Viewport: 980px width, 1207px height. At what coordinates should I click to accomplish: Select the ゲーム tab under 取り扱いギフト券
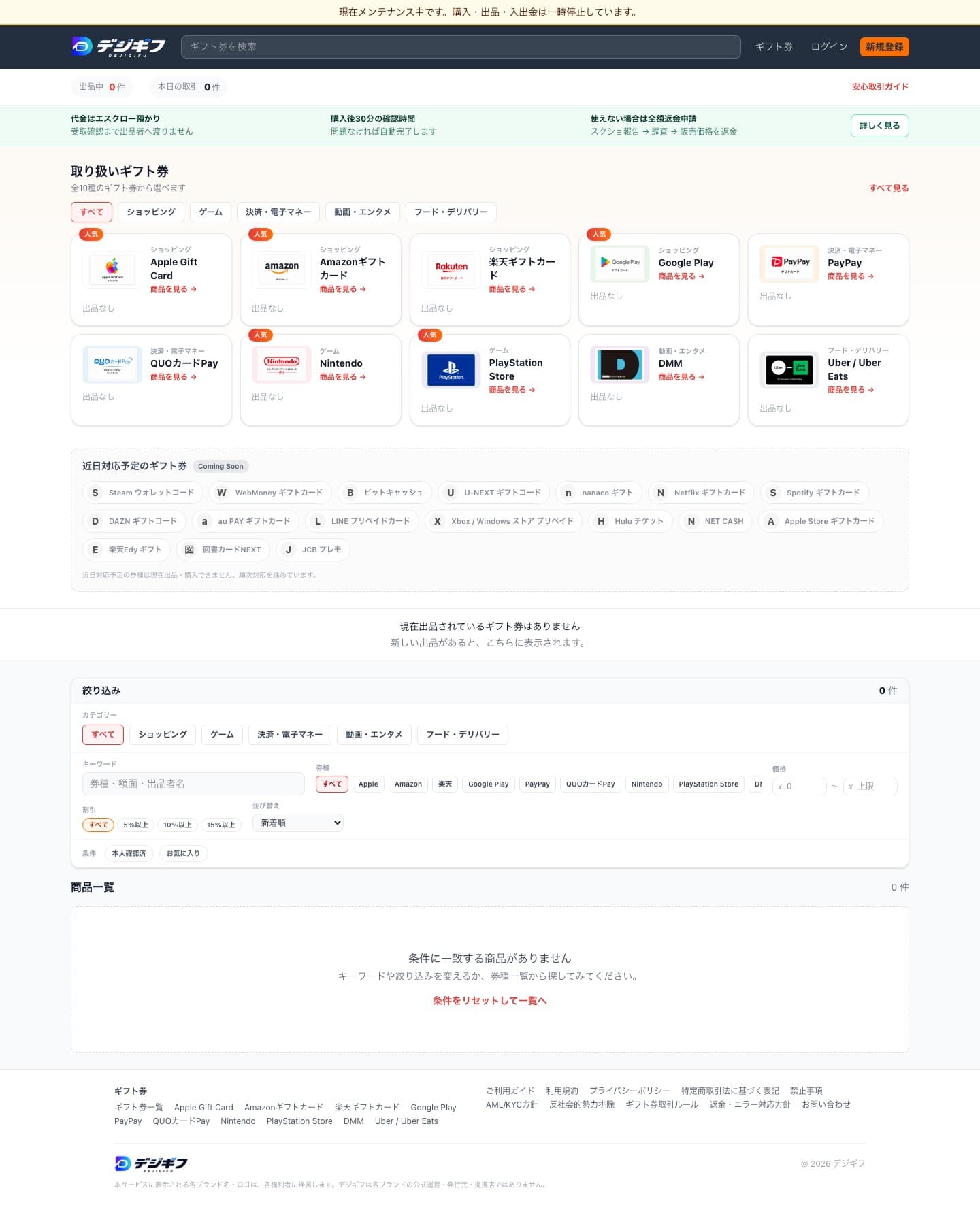coord(211,212)
